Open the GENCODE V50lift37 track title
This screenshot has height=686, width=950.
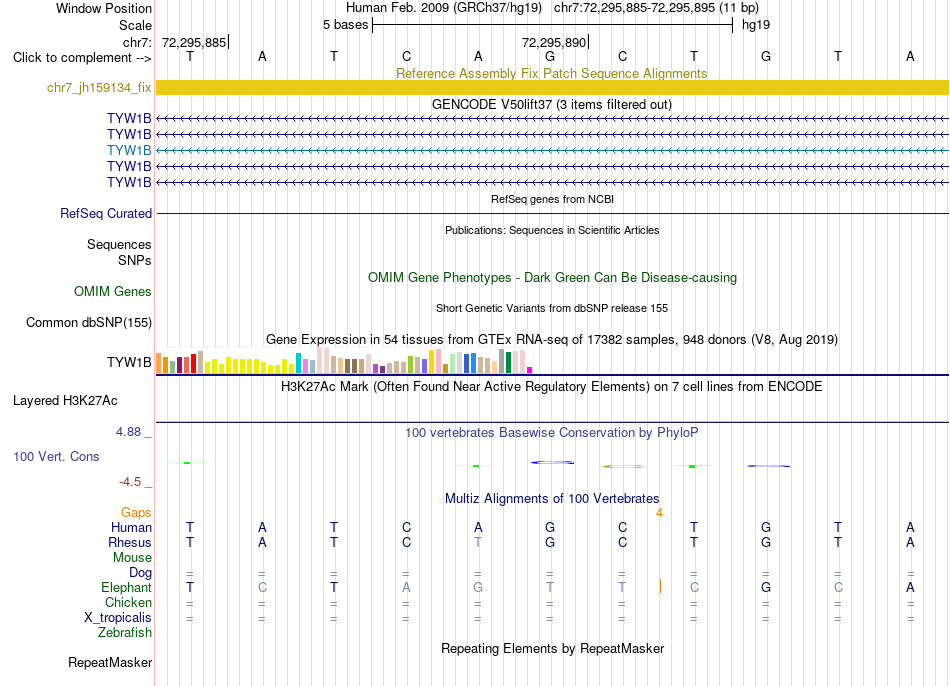[551, 104]
